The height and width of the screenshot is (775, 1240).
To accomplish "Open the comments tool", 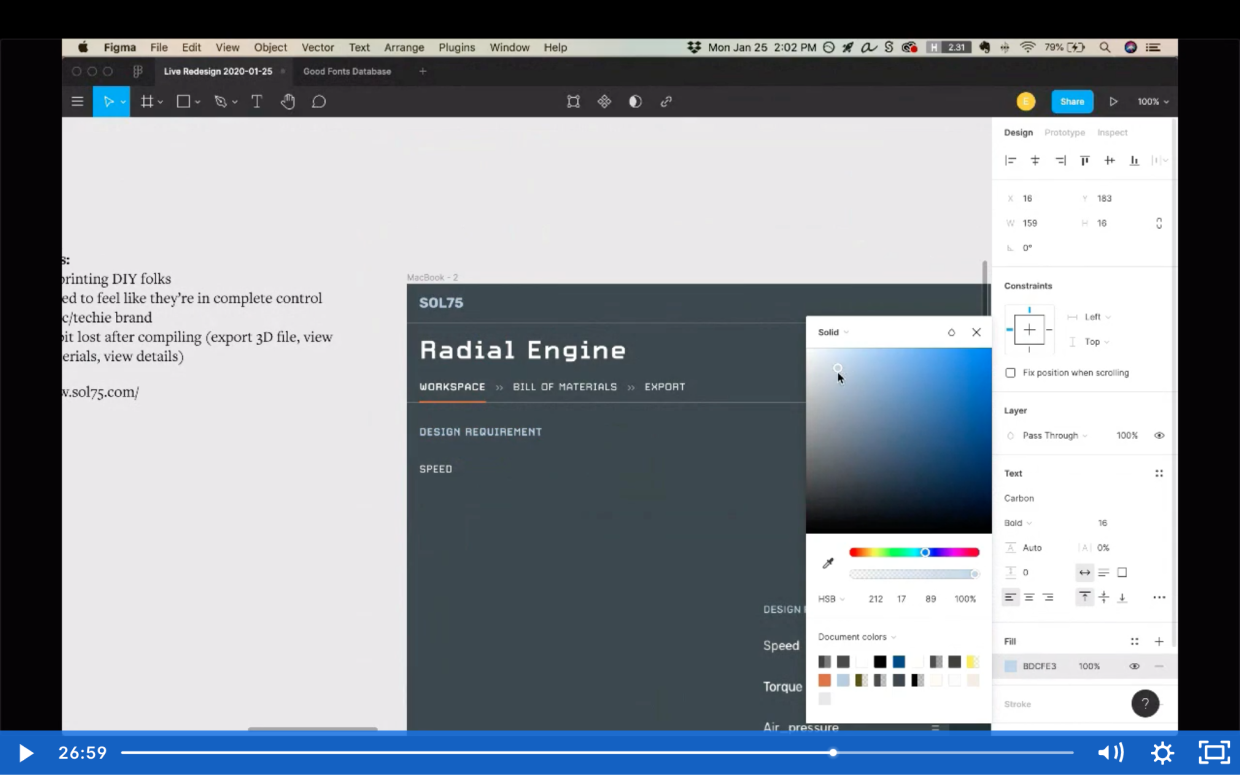I will pos(318,101).
